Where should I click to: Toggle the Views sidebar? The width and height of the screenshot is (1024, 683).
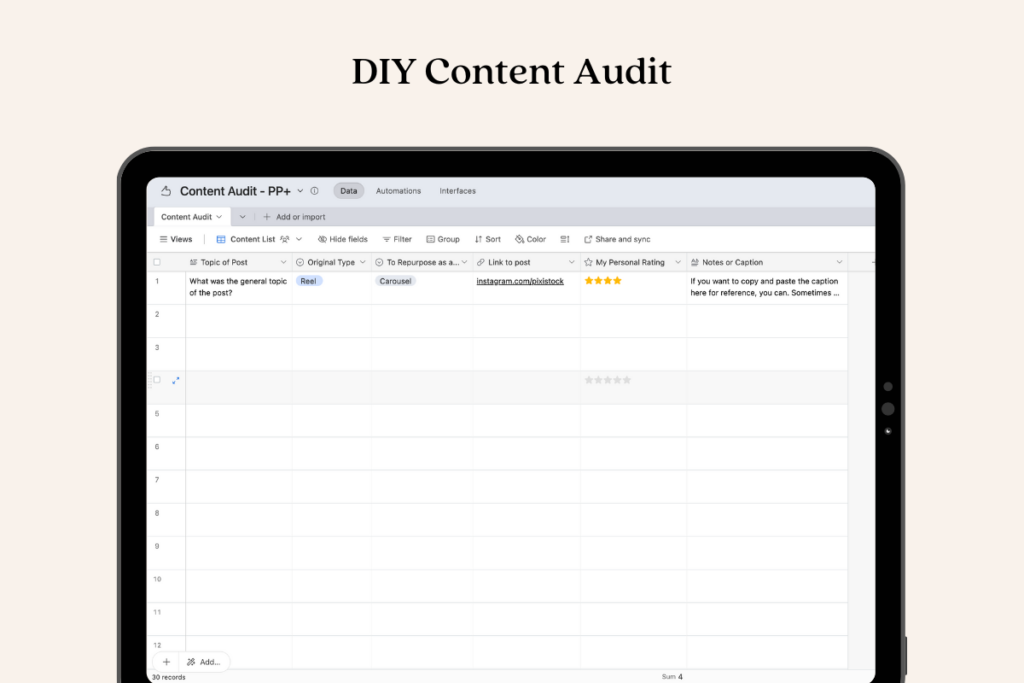(176, 240)
